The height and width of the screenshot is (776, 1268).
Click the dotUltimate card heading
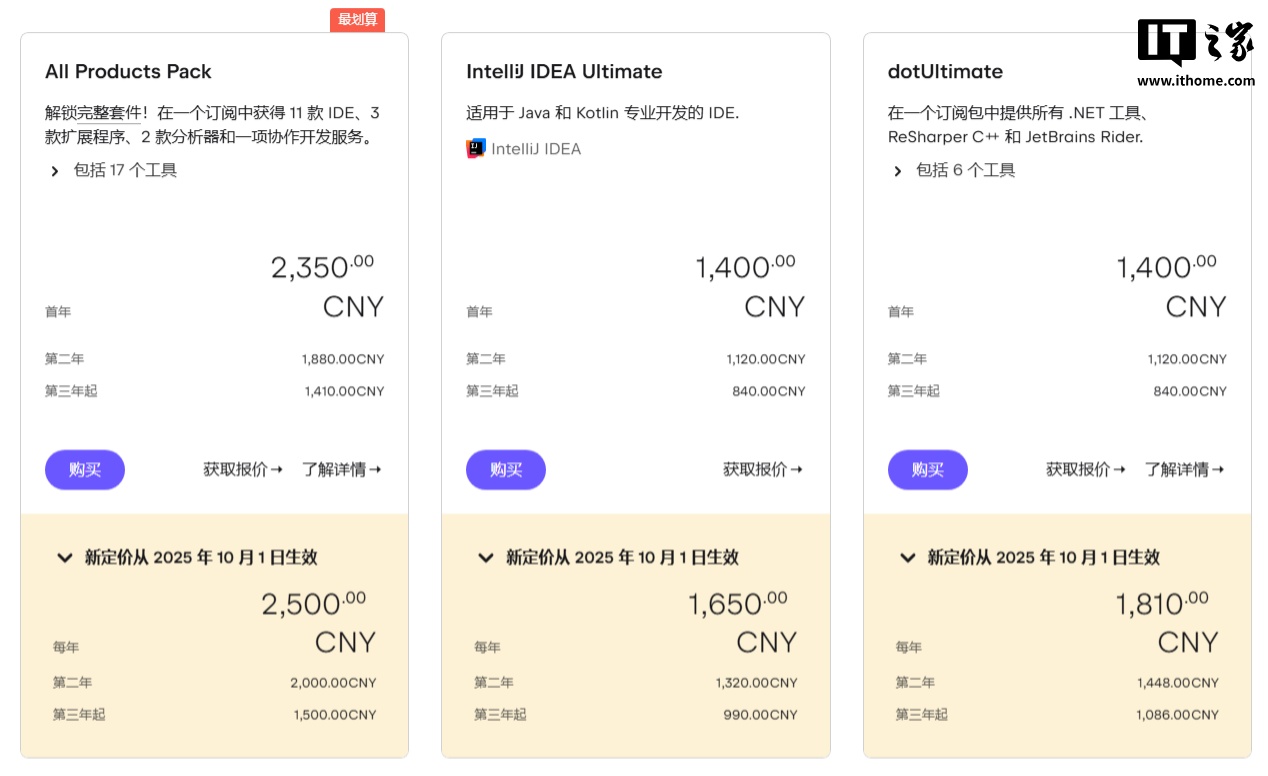(945, 72)
